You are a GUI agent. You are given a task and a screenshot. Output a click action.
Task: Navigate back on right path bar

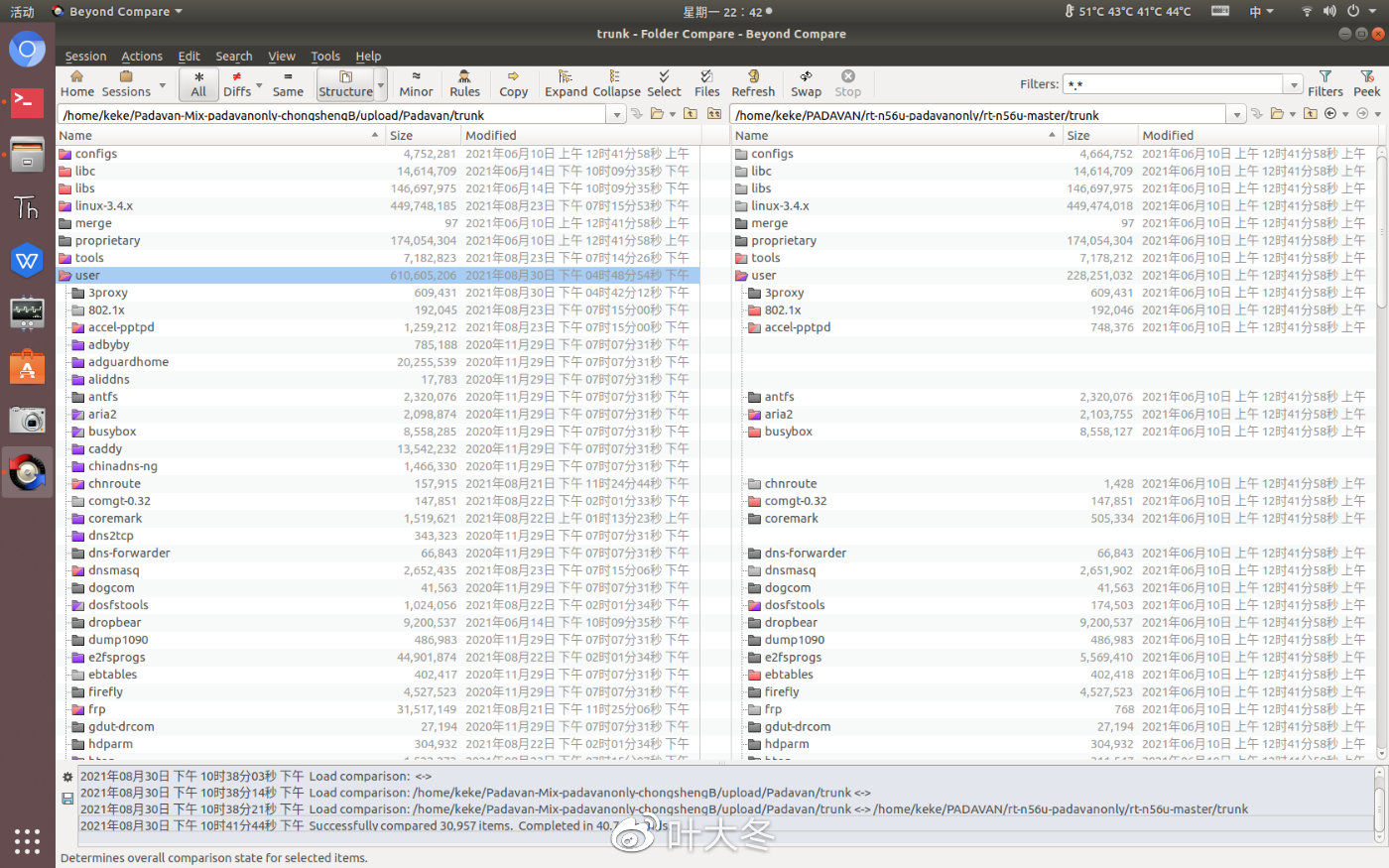point(1330,114)
